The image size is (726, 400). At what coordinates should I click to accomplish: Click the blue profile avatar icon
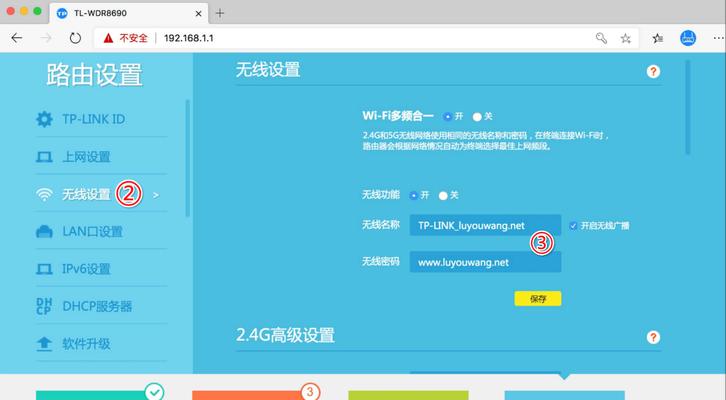(688, 38)
